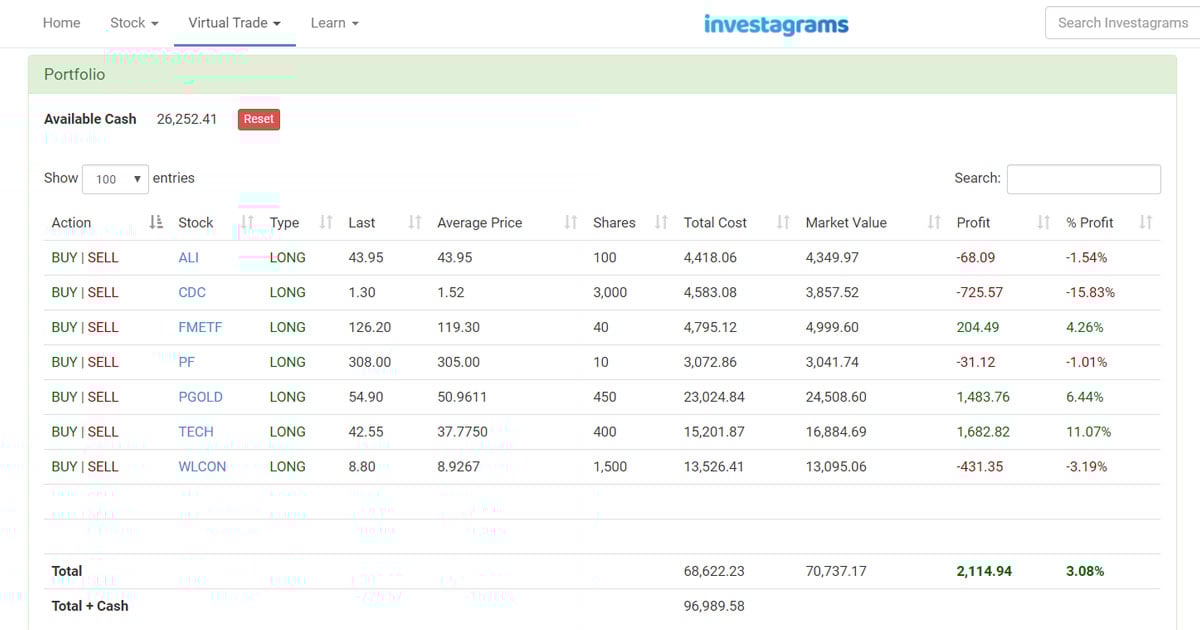Screen dimensions: 1200x630
Task: Sort table by Action column
Action: pos(107,222)
